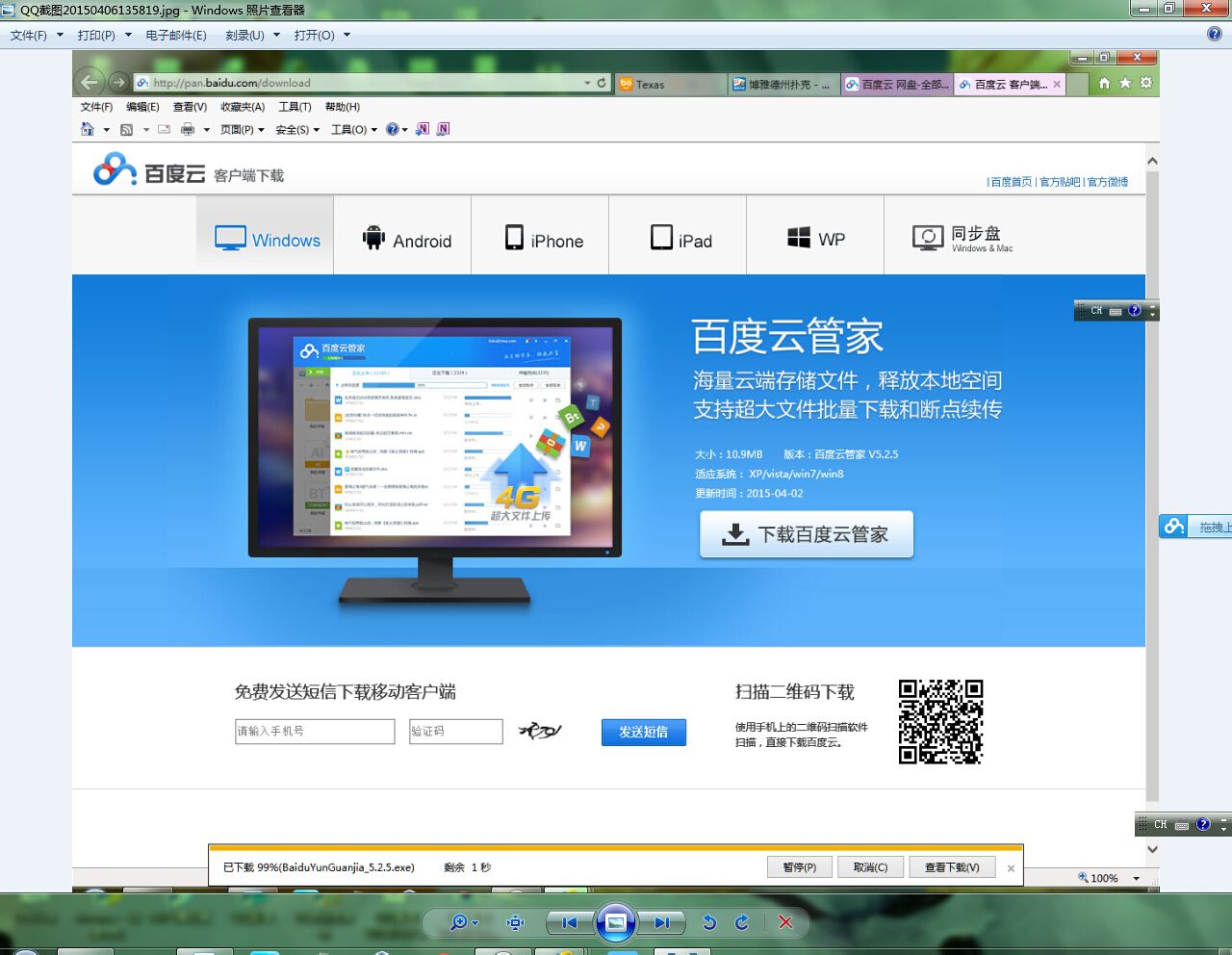This screenshot has height=955, width=1232.
Task: Start the slide show
Action: 616,922
